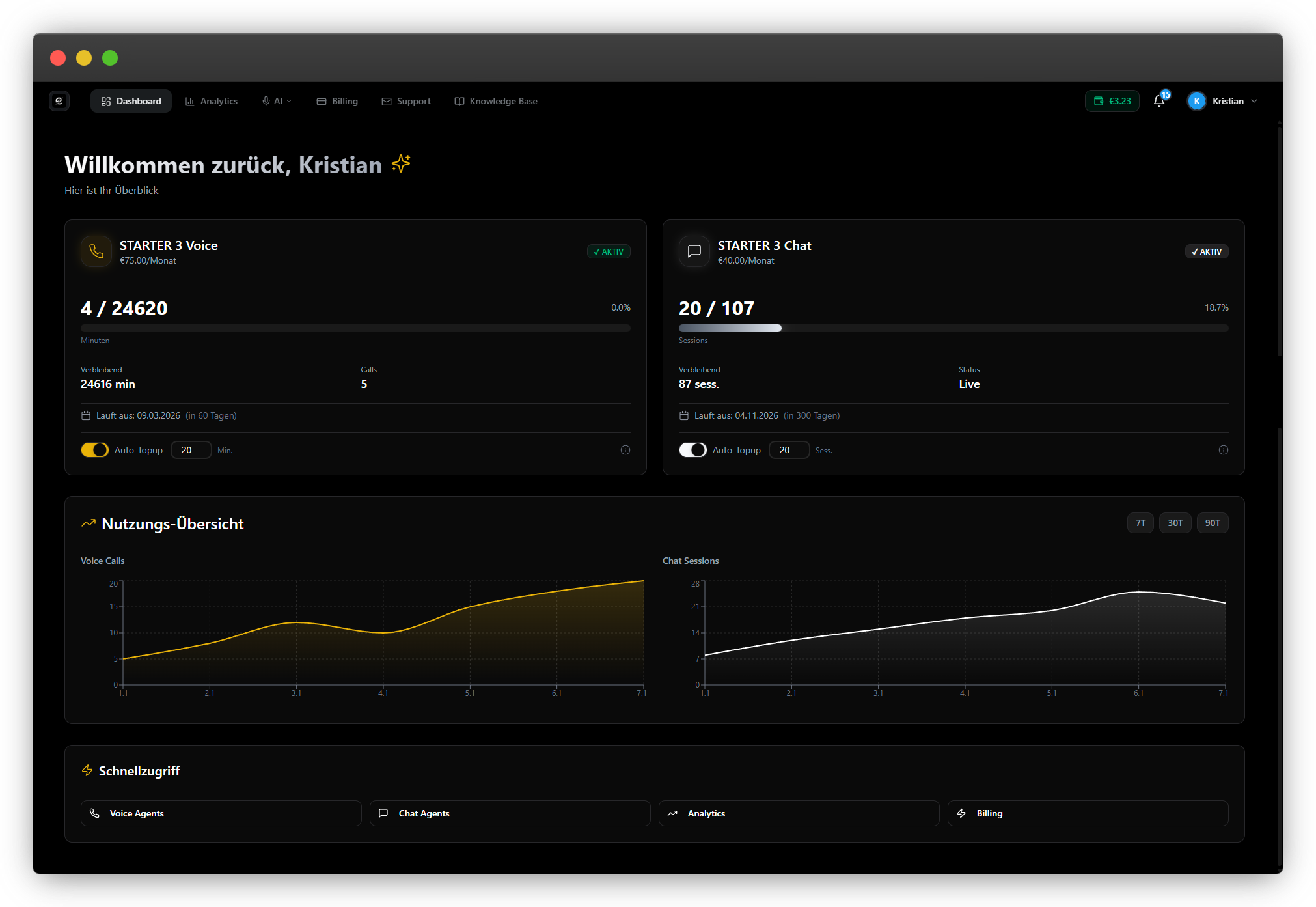Open the notifications bell
The image size is (1316, 907).
pos(1159,101)
